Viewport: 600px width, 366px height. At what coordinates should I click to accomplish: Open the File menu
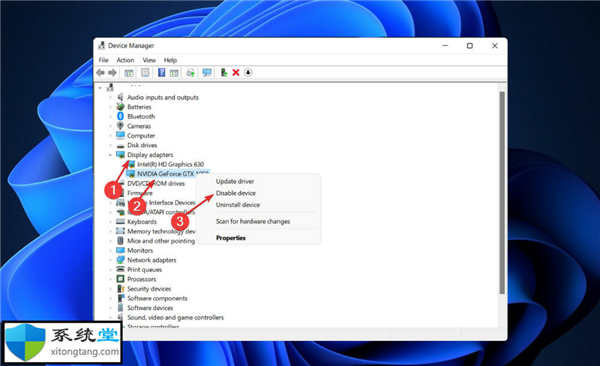tap(103, 60)
